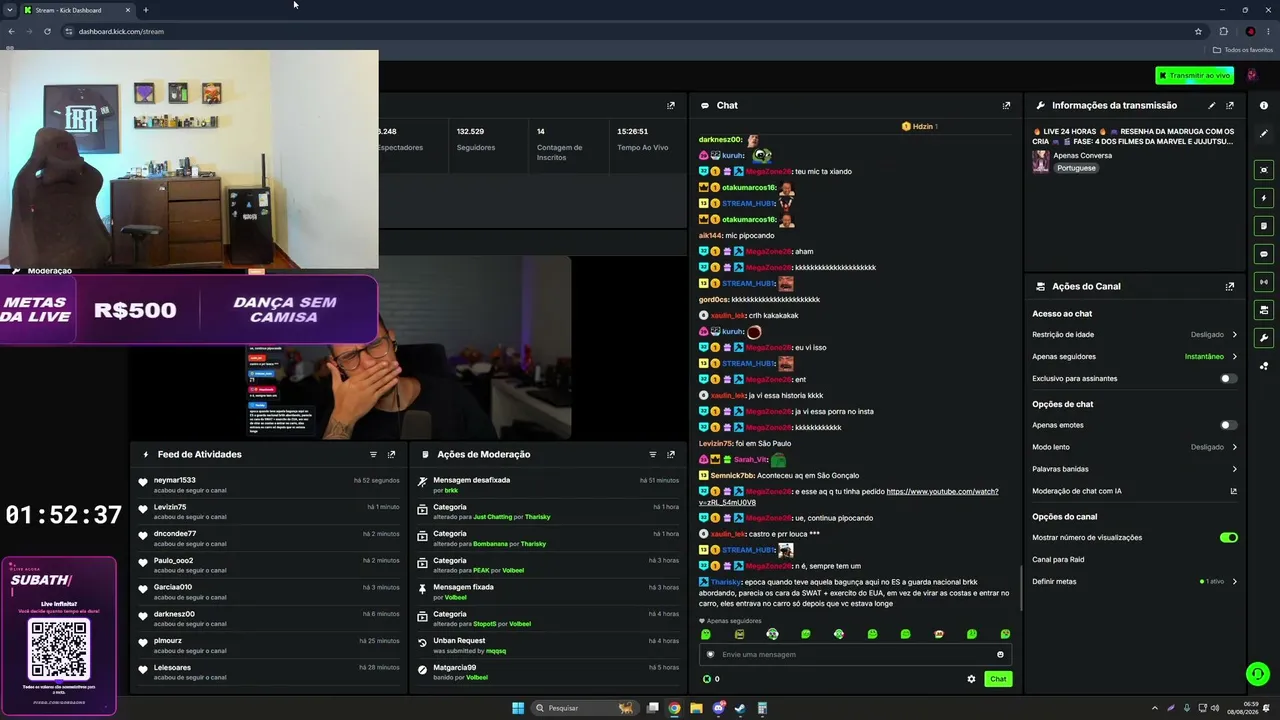Open the camera panel sidebar icon
The width and height of the screenshot is (1280, 720).
(x=1264, y=310)
